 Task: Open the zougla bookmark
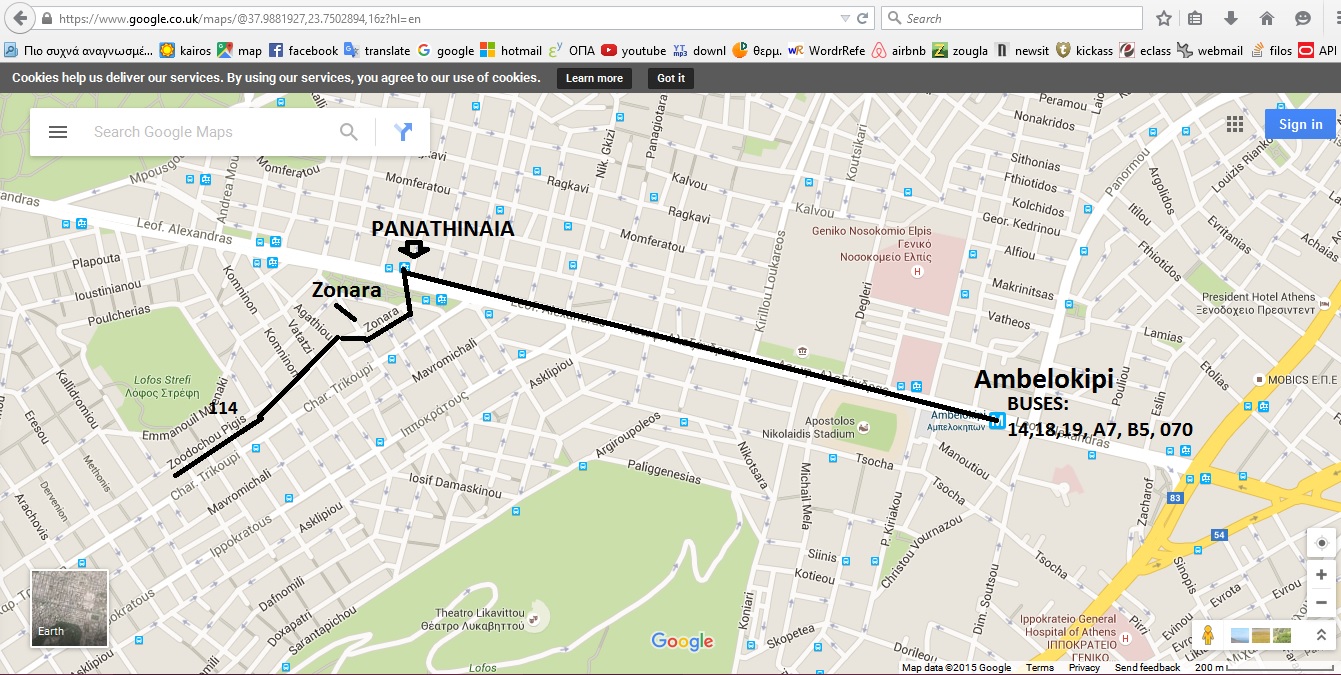pos(960,51)
